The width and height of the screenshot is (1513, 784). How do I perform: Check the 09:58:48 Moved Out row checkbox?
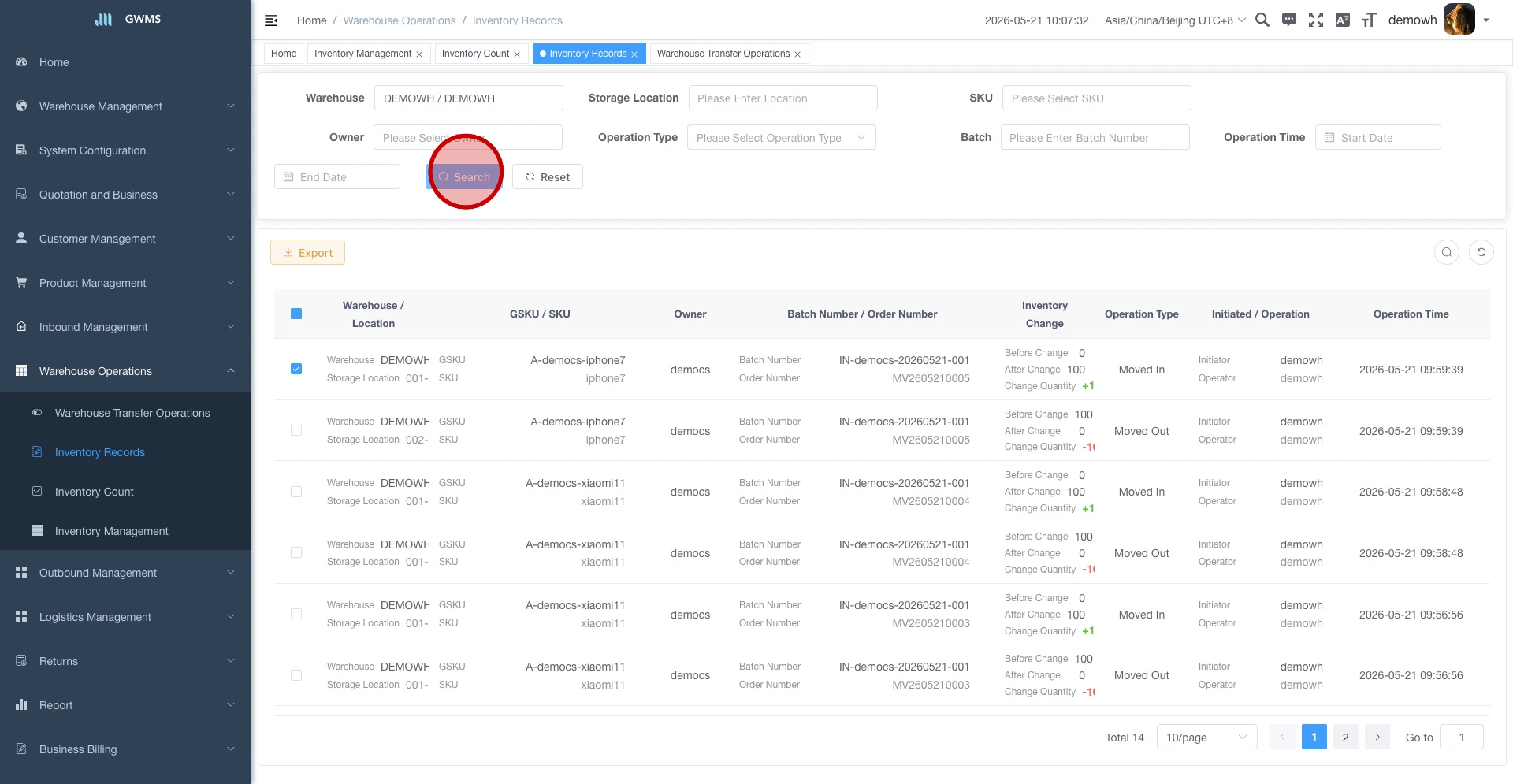(296, 552)
